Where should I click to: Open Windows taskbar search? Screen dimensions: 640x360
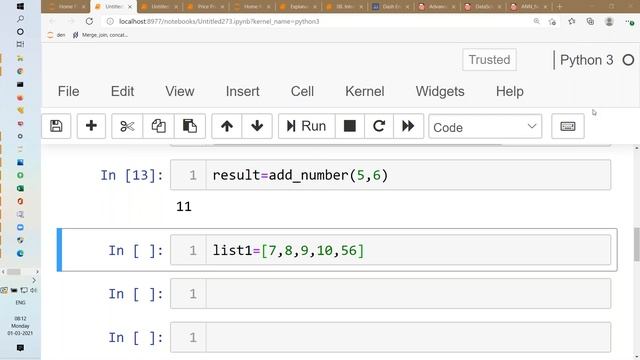tap(20, 19)
